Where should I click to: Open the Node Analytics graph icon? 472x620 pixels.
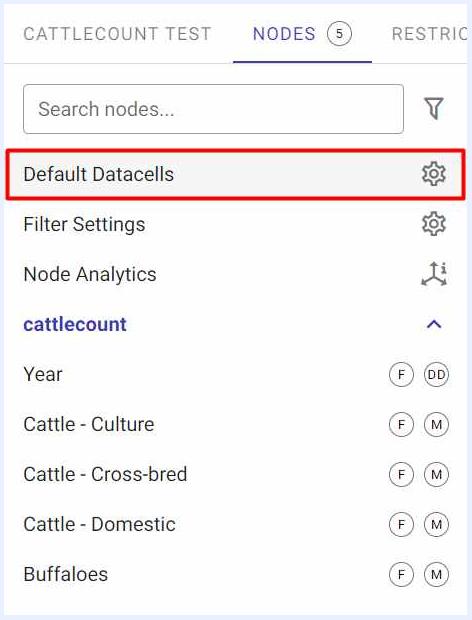coord(434,274)
